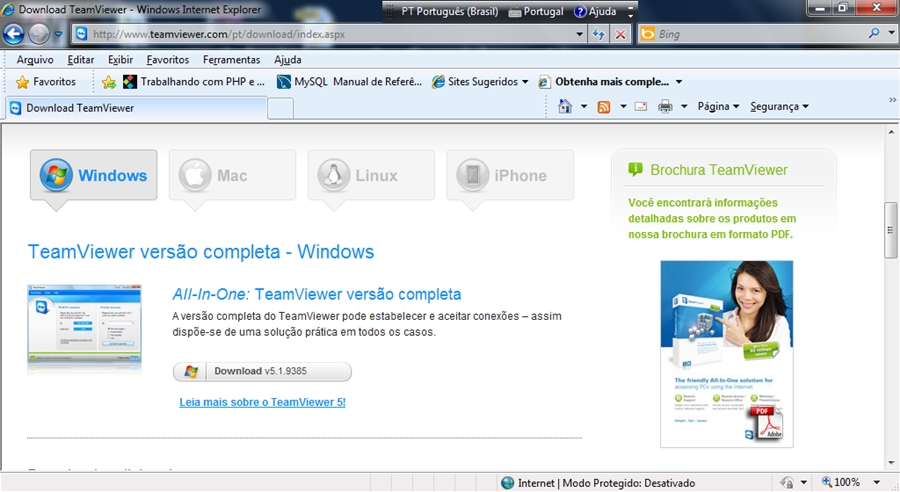The height and width of the screenshot is (492, 900).
Task: Click the PT Português (Brasil) language bar item
Action: 449,11
